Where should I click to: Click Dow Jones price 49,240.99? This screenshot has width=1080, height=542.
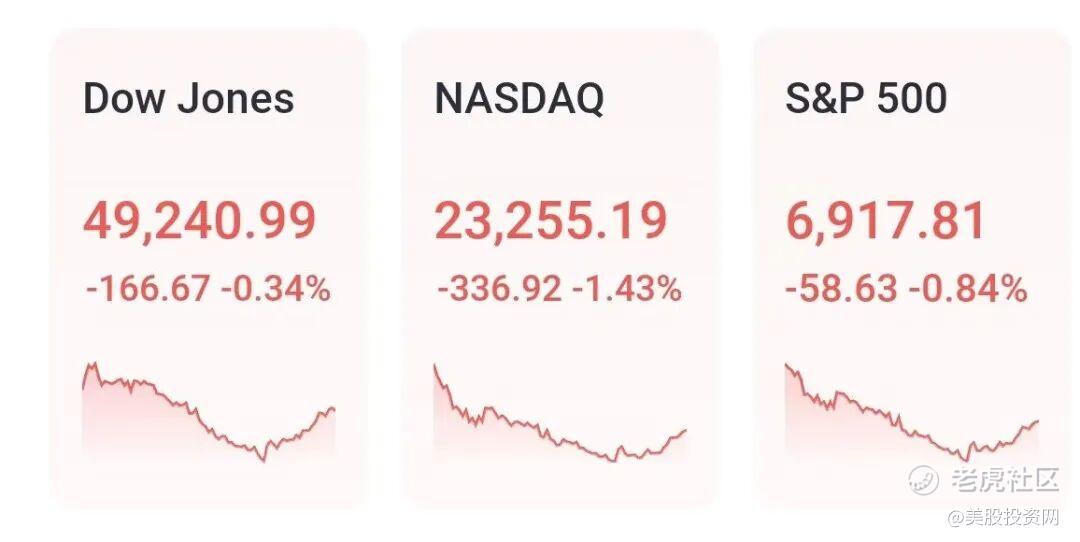pyautogui.click(x=199, y=221)
